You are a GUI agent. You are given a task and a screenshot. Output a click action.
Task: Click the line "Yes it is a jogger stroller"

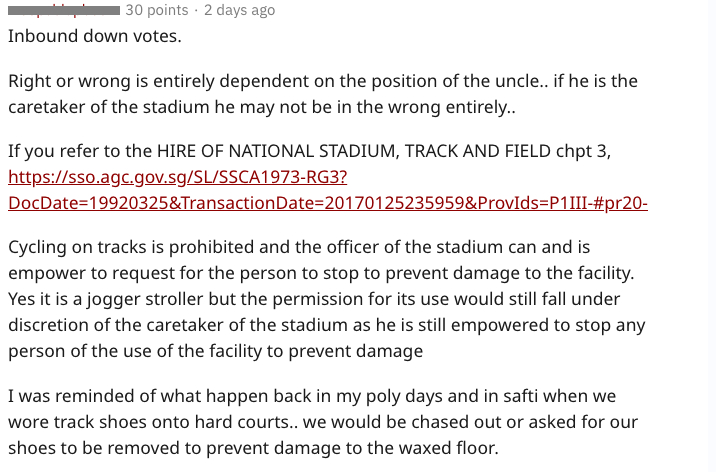(314, 299)
